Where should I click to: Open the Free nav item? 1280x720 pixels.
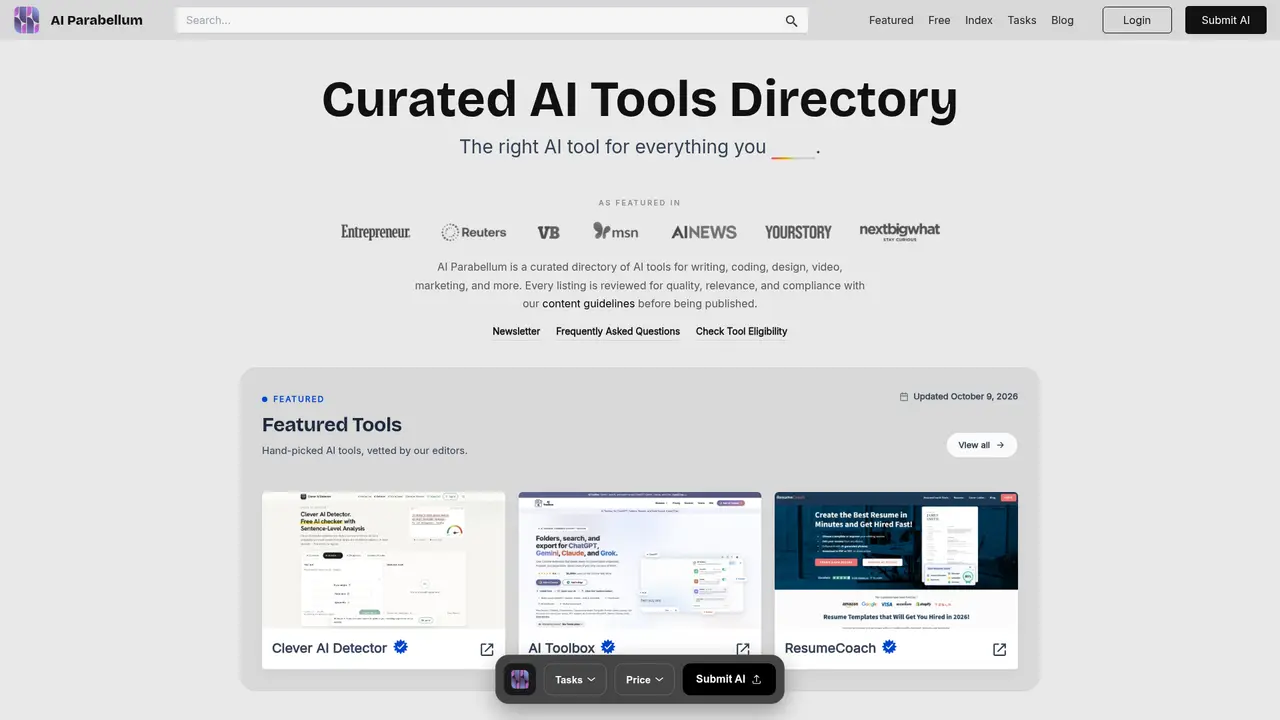pos(939,20)
